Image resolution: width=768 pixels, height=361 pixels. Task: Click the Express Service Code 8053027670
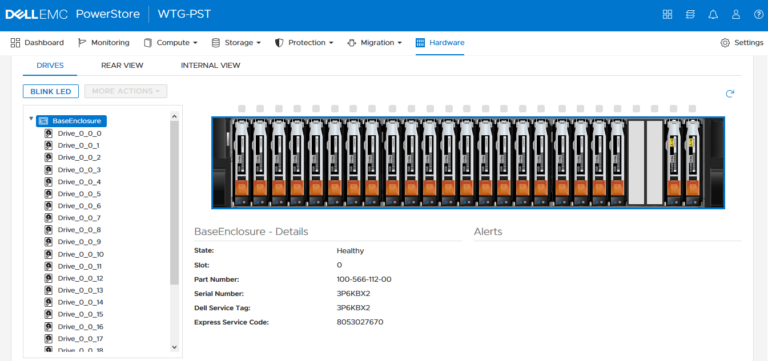pos(360,322)
